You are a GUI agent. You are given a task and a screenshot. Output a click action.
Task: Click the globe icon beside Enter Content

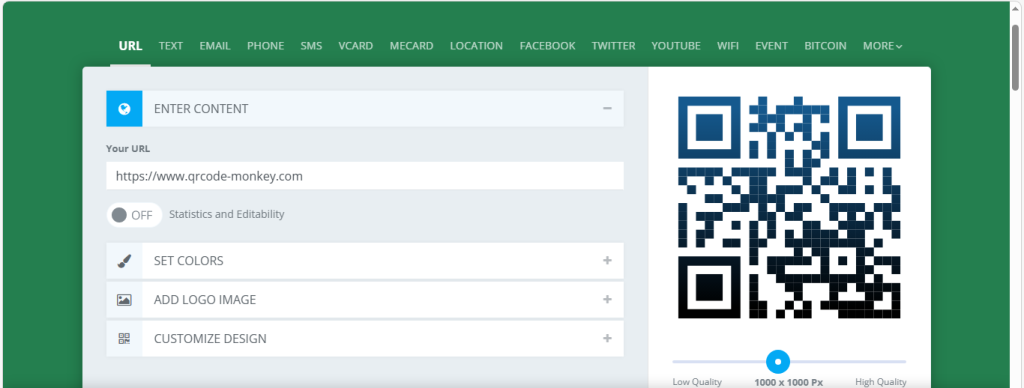coord(124,108)
